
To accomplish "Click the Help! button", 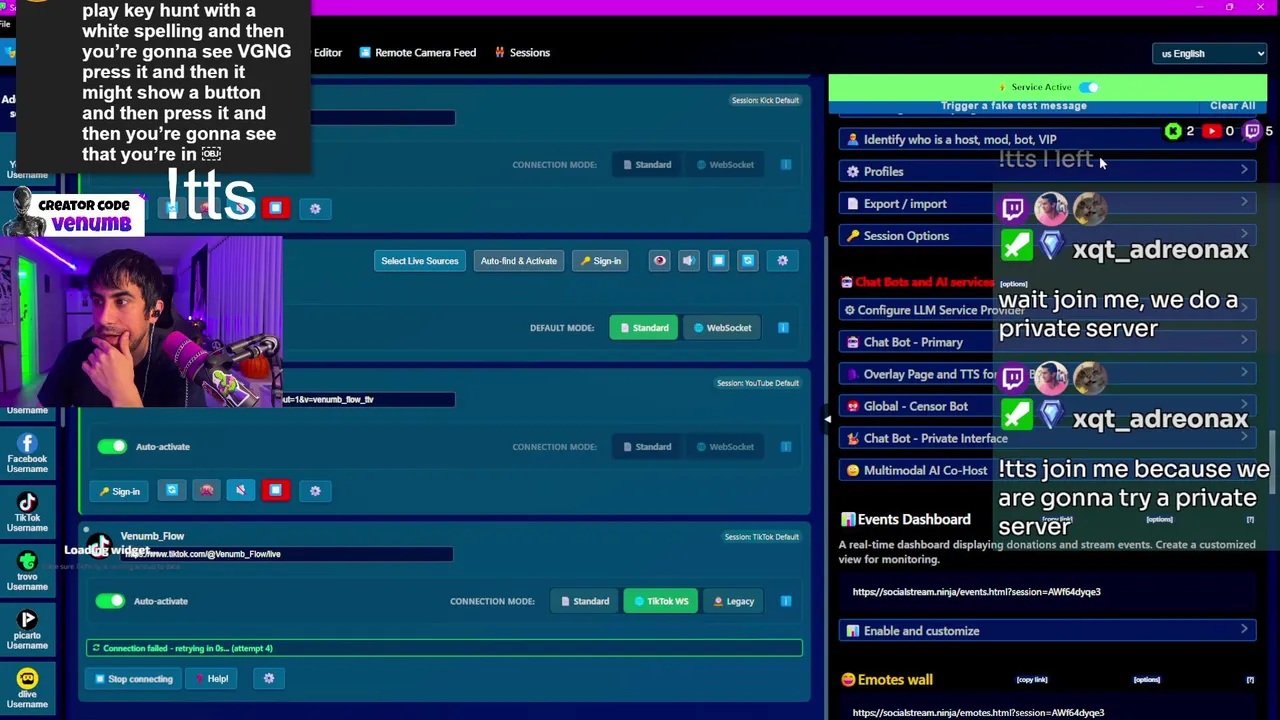I will click(x=212, y=679).
